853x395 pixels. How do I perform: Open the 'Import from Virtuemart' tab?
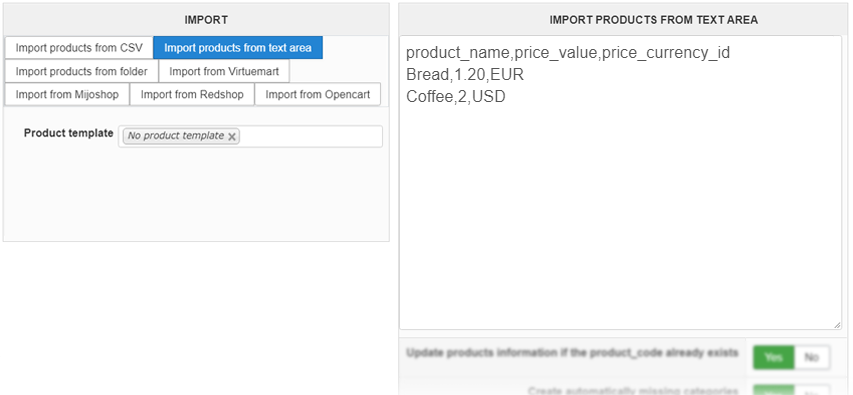pos(224,71)
